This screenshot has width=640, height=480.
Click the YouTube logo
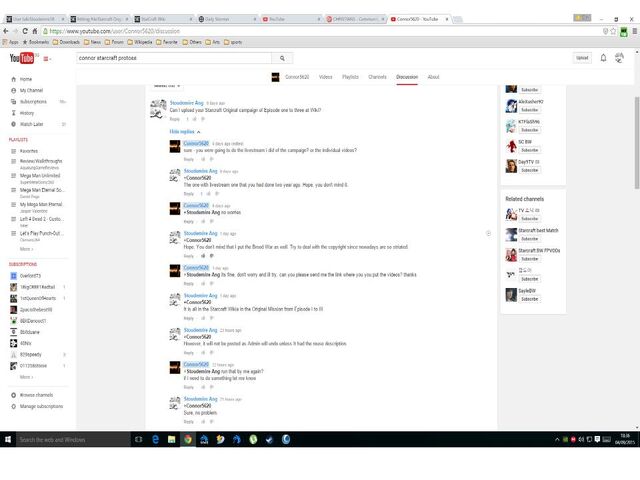point(22,58)
